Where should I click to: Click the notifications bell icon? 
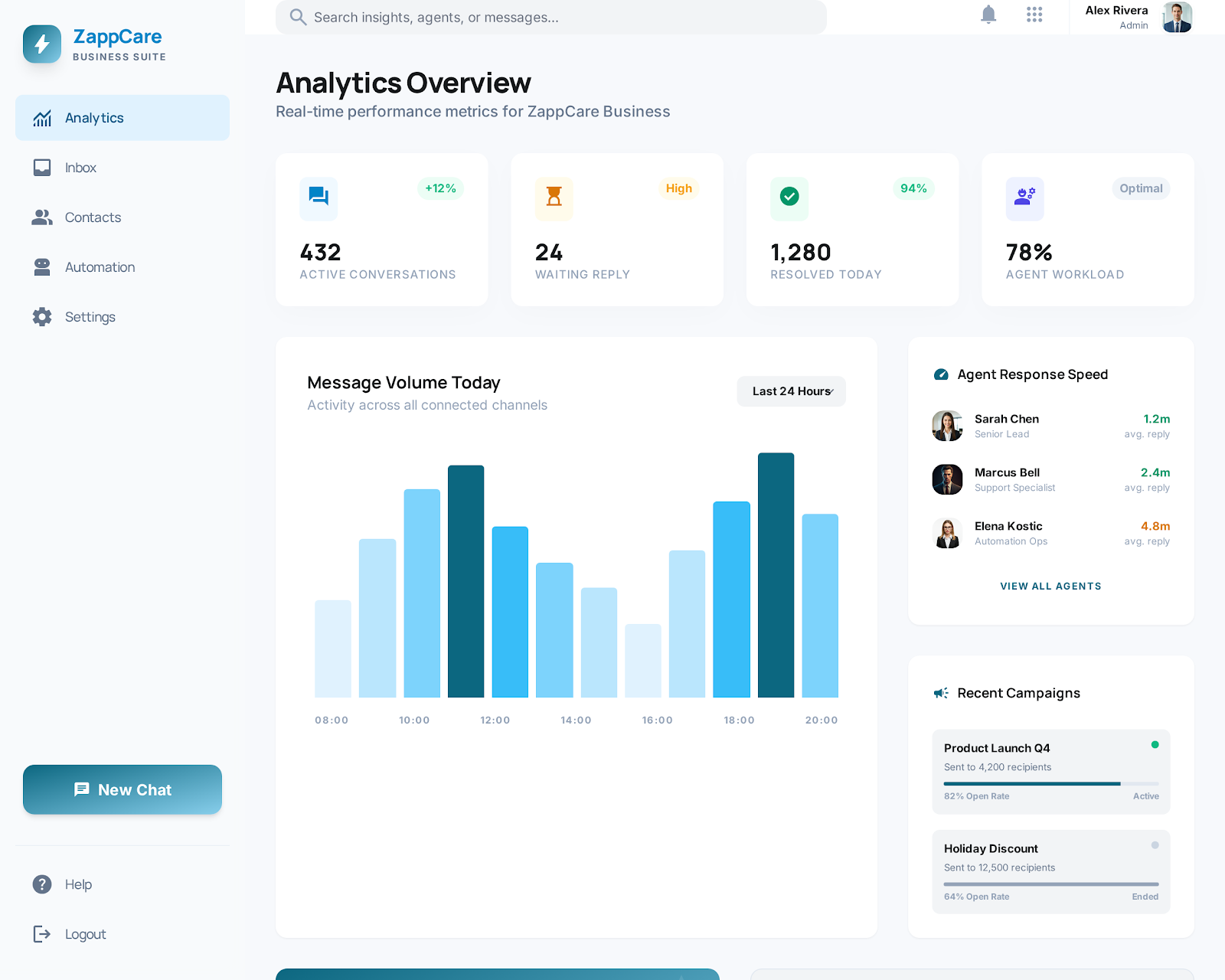988,15
